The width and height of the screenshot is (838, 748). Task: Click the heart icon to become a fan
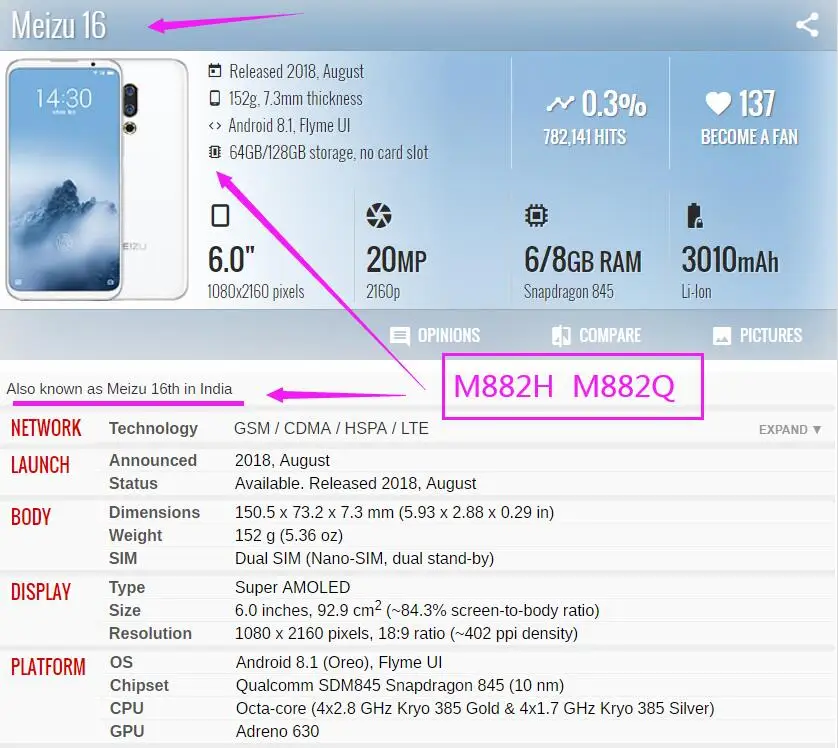pos(718,103)
